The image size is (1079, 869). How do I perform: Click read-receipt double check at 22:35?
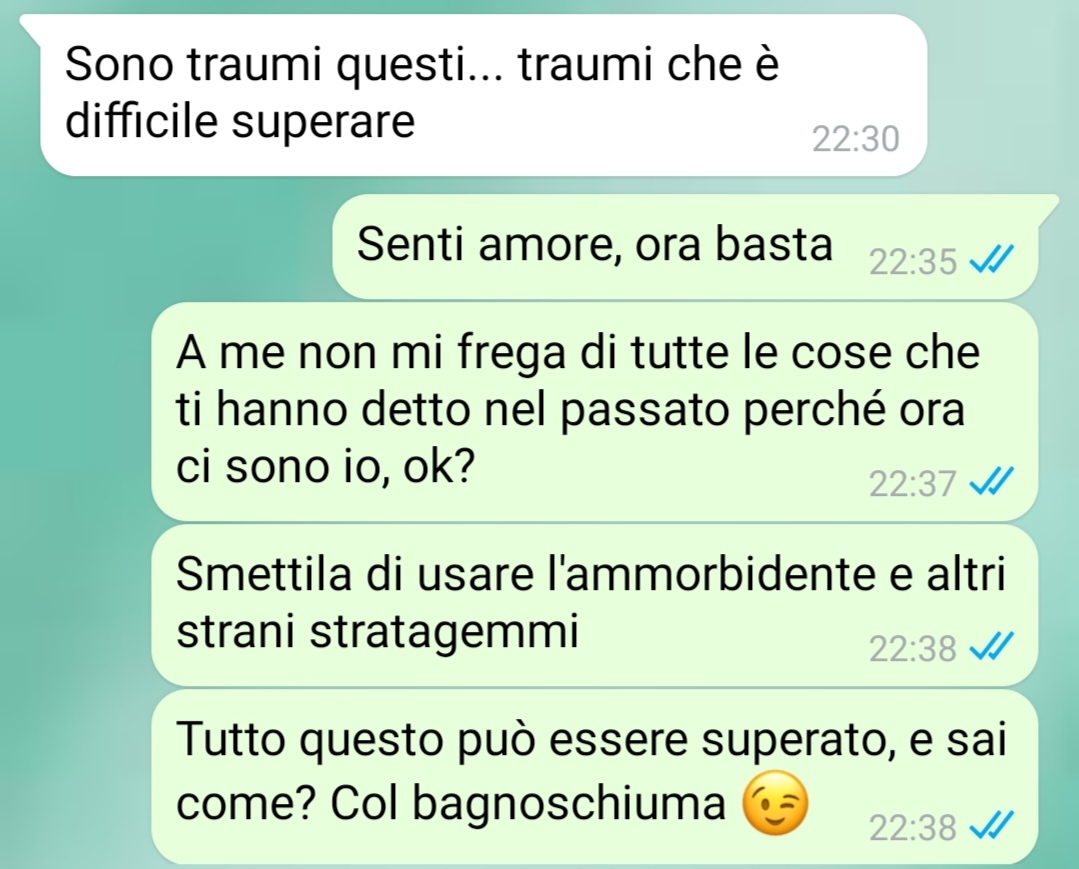click(992, 260)
